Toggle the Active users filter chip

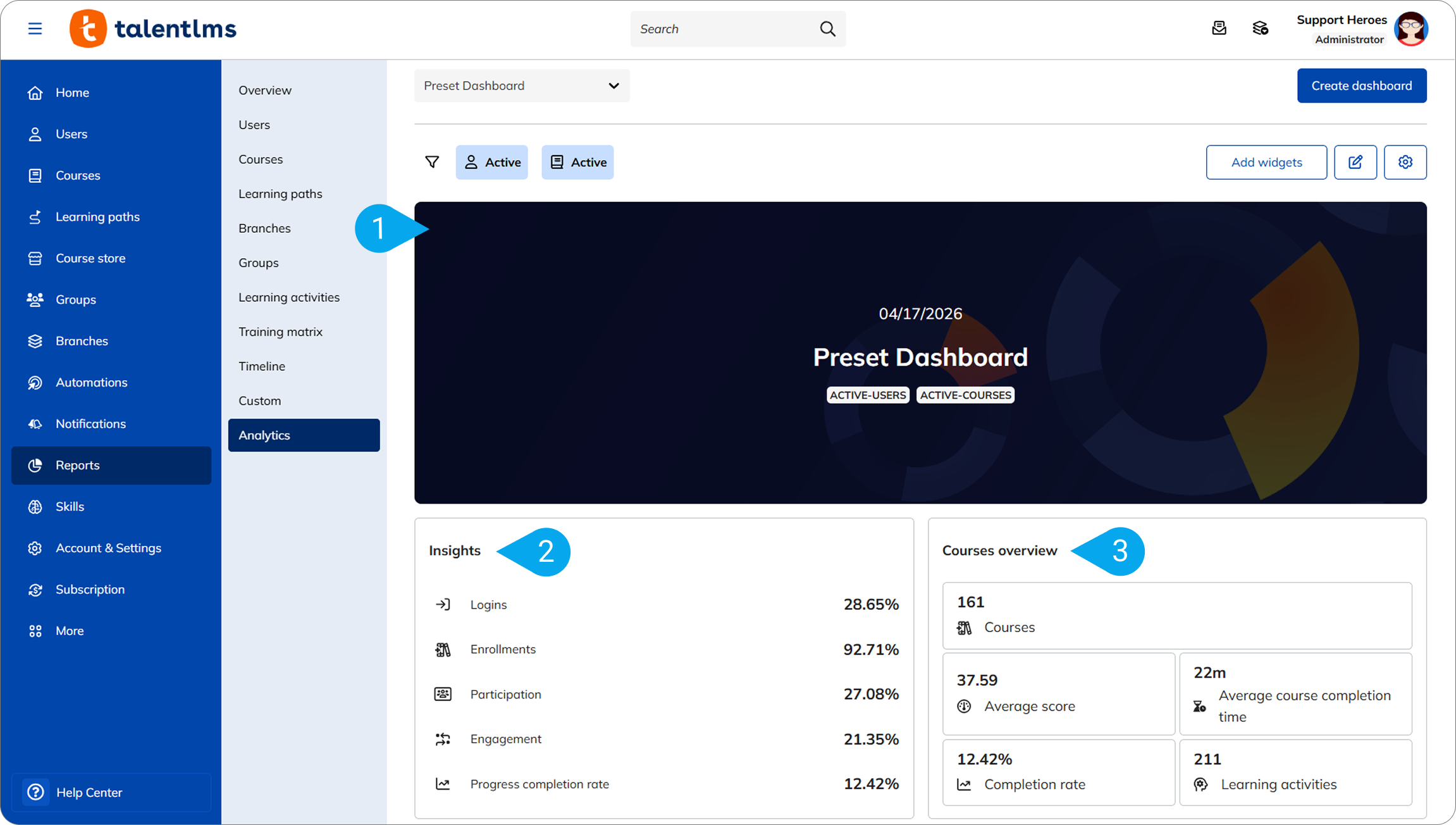click(x=491, y=162)
